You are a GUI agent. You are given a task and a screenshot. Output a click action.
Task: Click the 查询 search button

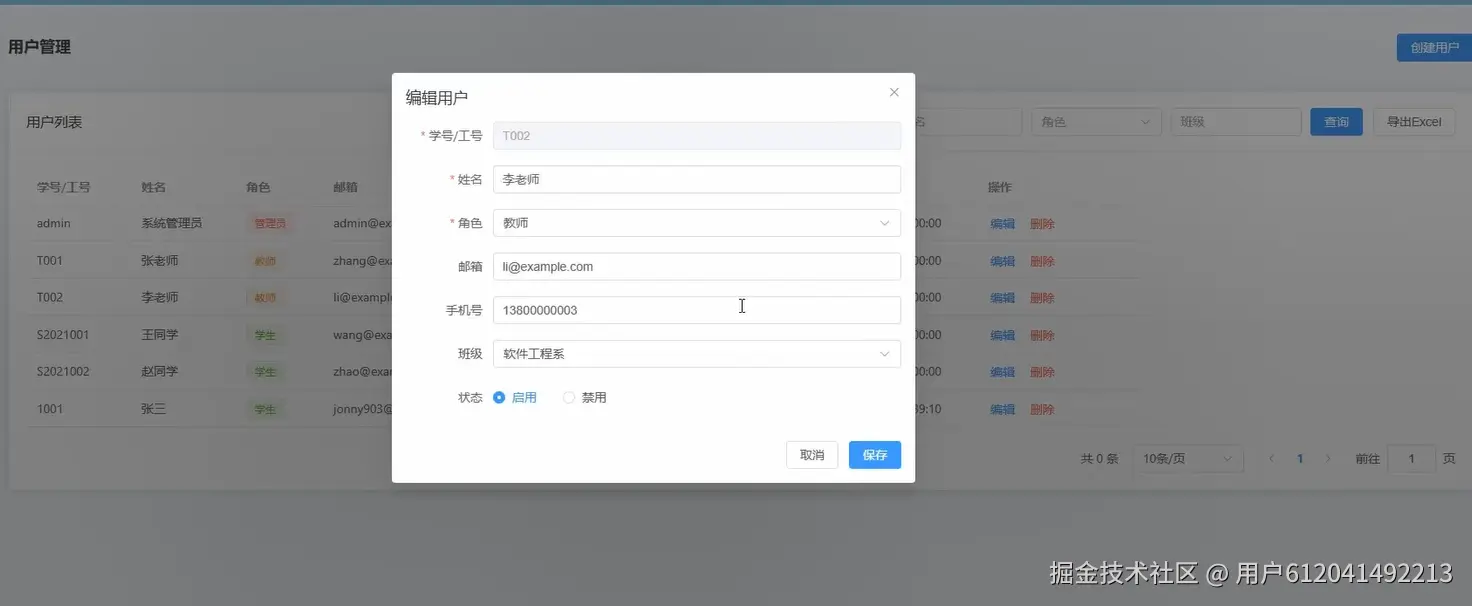[x=1336, y=120]
